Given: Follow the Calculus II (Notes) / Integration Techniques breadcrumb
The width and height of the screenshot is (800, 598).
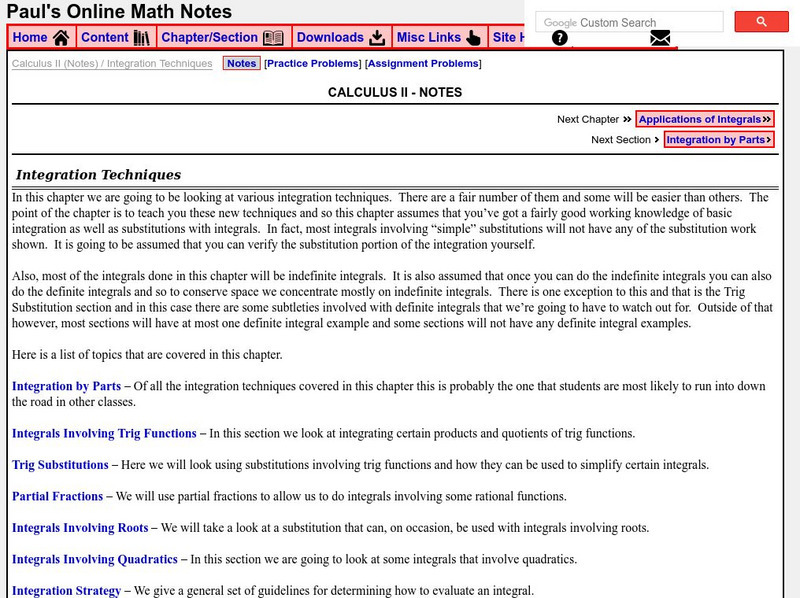Looking at the screenshot, I should pyautogui.click(x=112, y=63).
